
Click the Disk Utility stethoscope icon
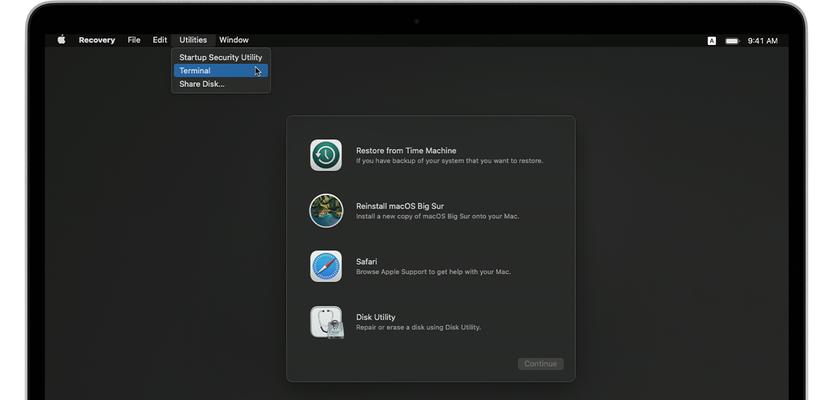click(x=327, y=322)
